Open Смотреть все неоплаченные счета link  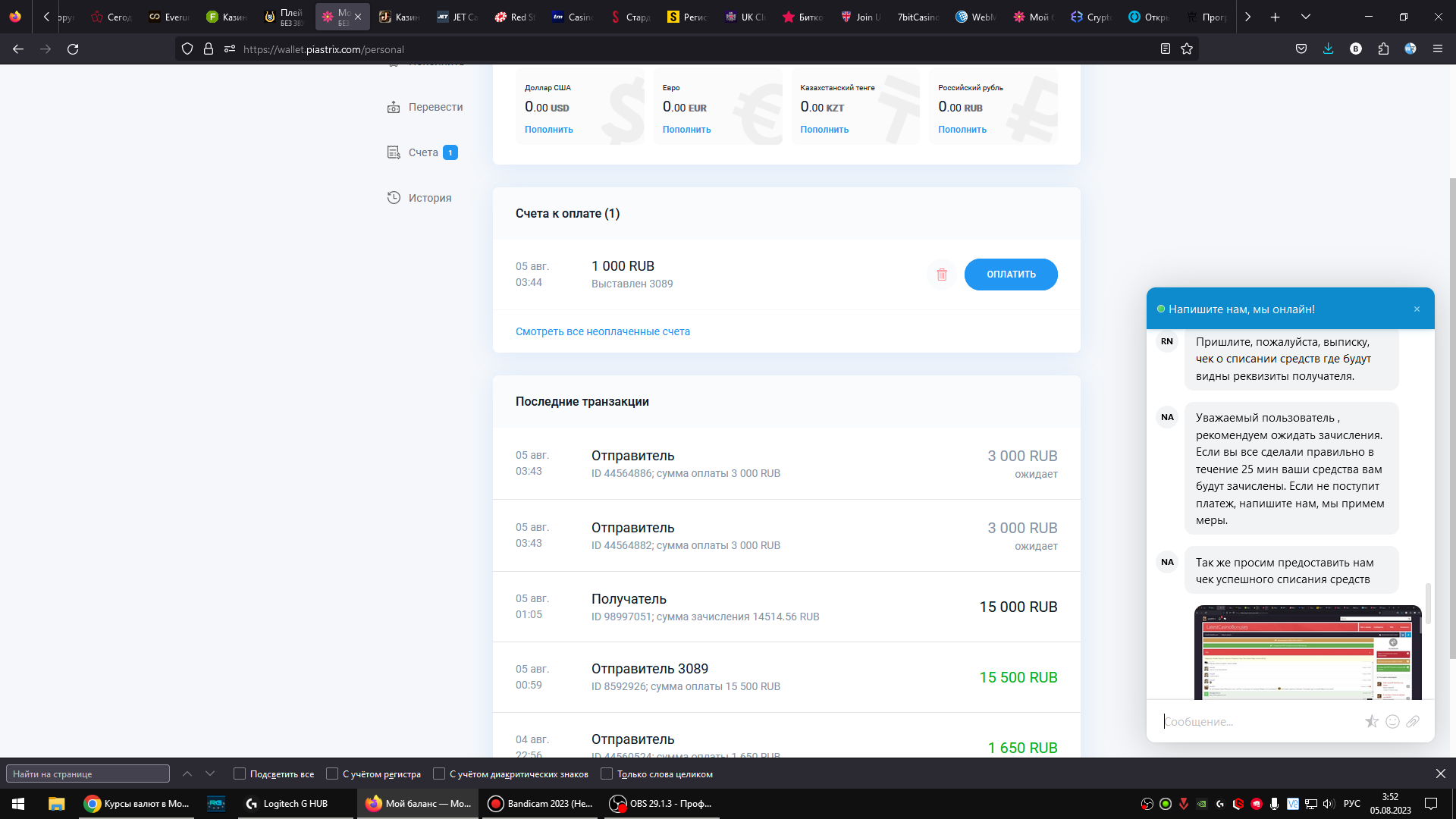602,331
